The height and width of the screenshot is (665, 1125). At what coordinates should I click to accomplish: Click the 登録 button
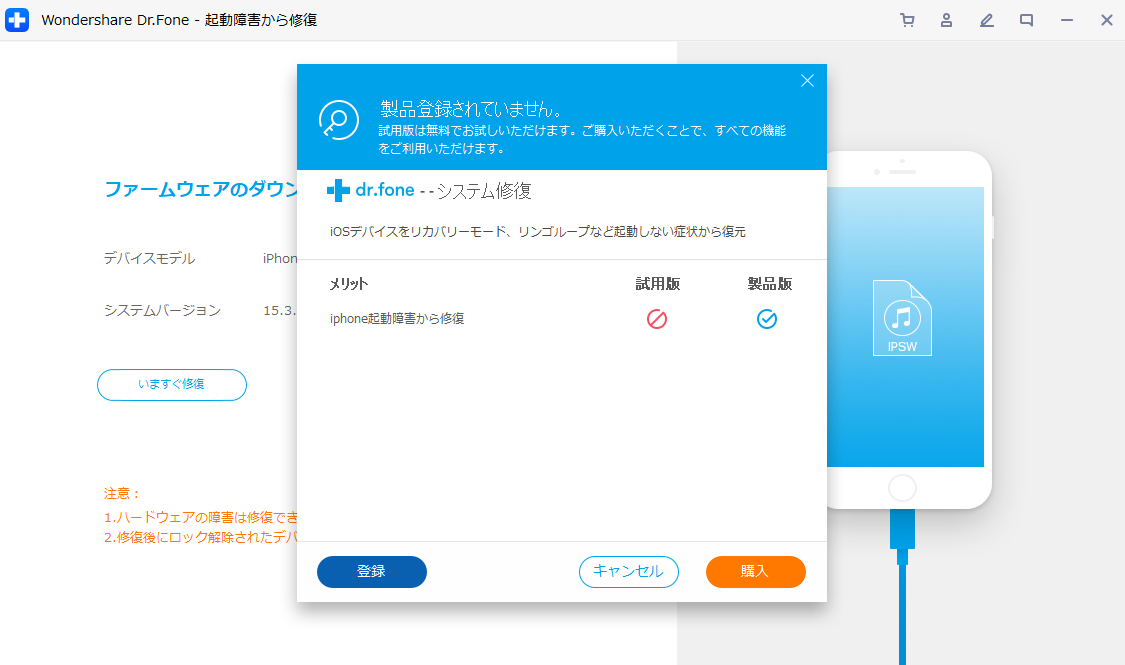pyautogui.click(x=372, y=572)
